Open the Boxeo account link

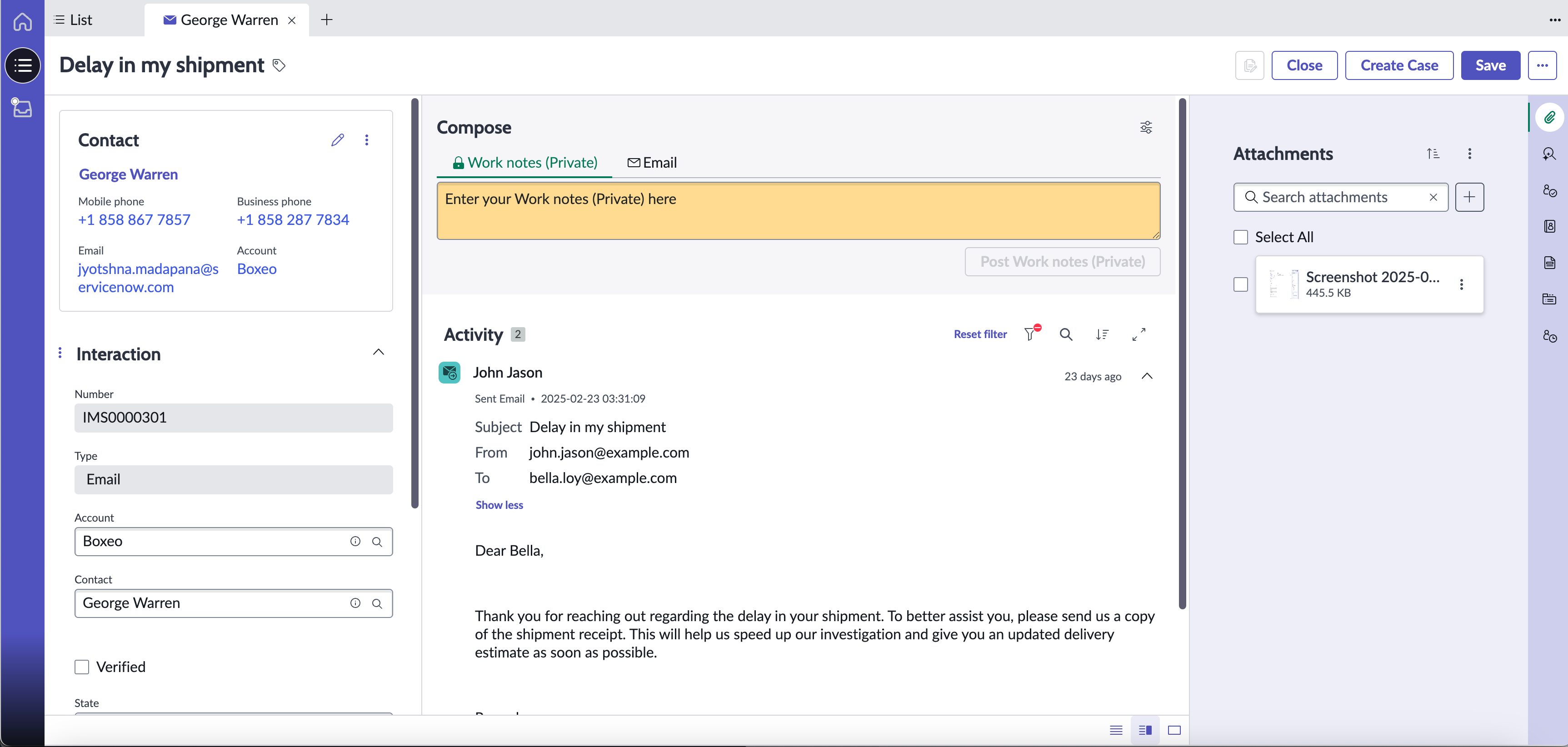[256, 269]
